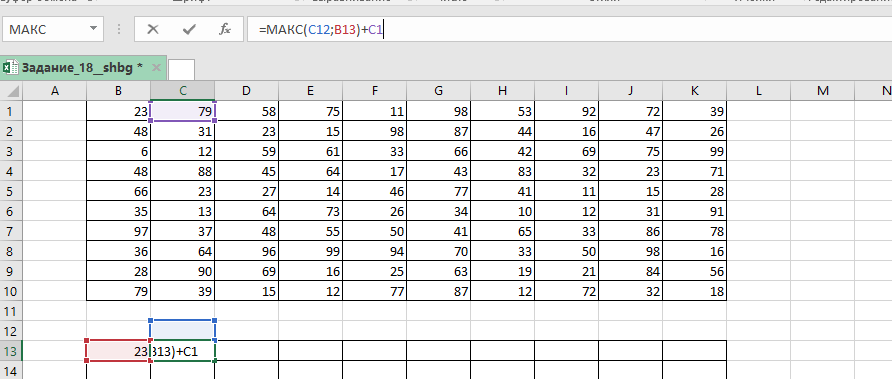Close the Задание_18_shbg workbook tab

tap(156, 68)
